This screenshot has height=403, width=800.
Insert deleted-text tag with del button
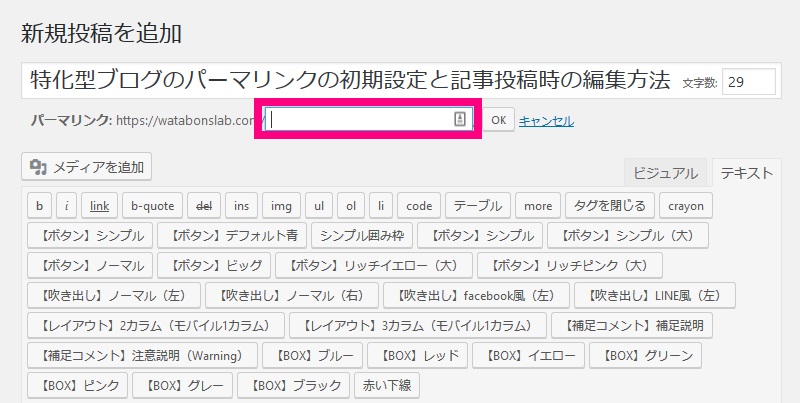204,206
